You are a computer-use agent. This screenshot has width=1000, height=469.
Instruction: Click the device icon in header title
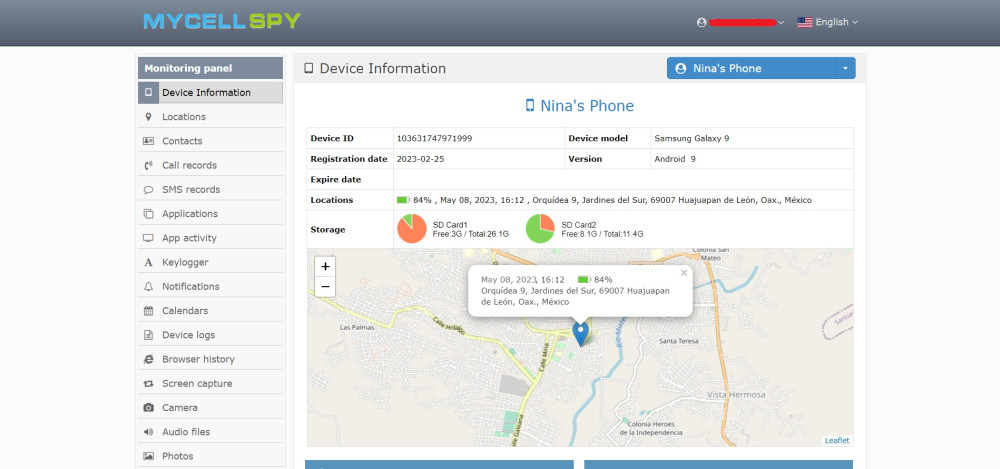coord(309,68)
